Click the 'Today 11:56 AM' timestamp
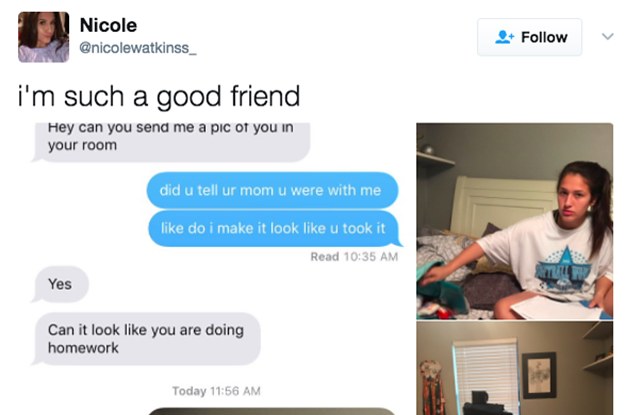Image resolution: width=625 pixels, height=415 pixels. [x=216, y=391]
